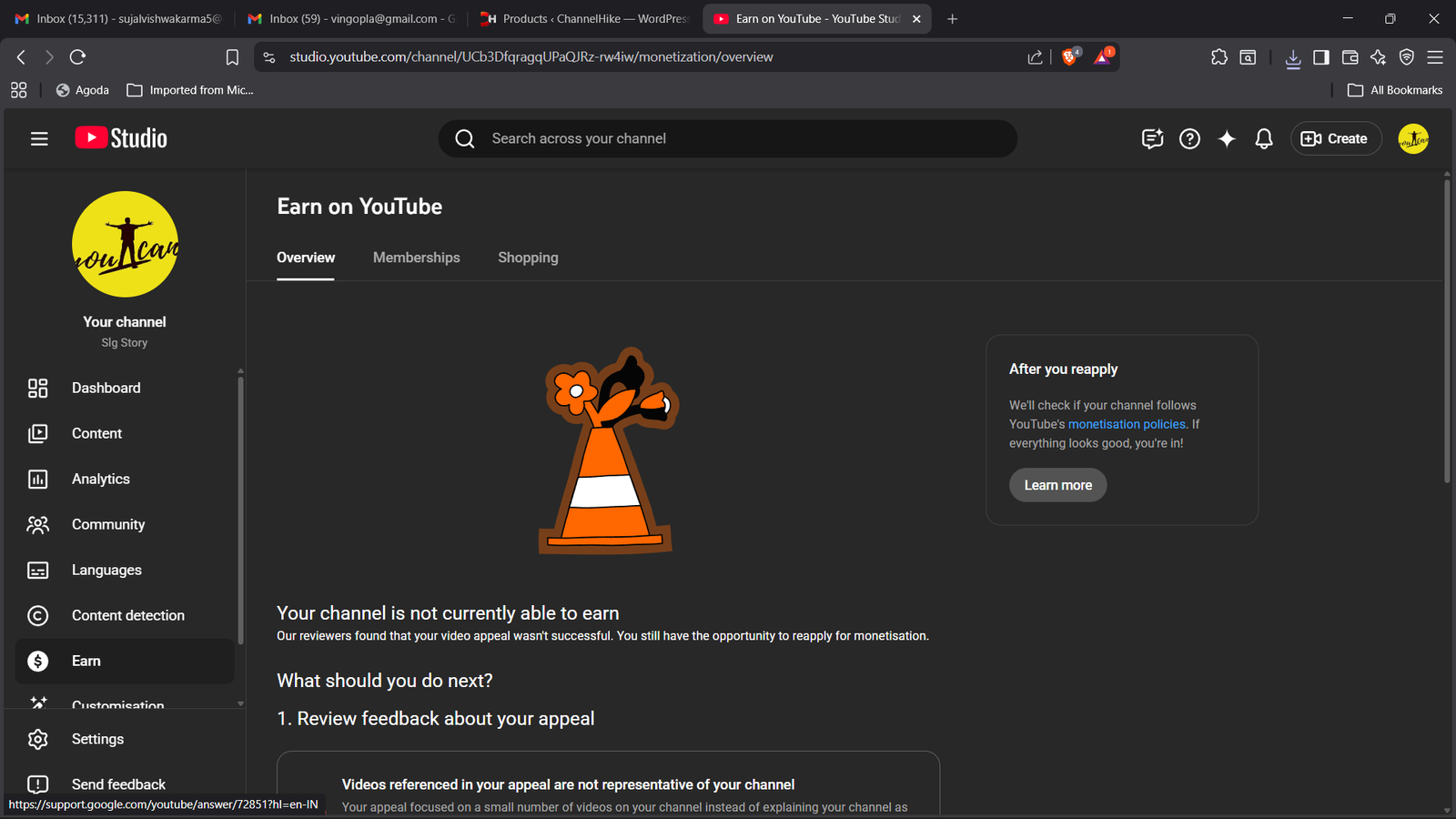Open the Dashboard from the sidebar
This screenshot has width=1456, height=819.
[x=106, y=388]
